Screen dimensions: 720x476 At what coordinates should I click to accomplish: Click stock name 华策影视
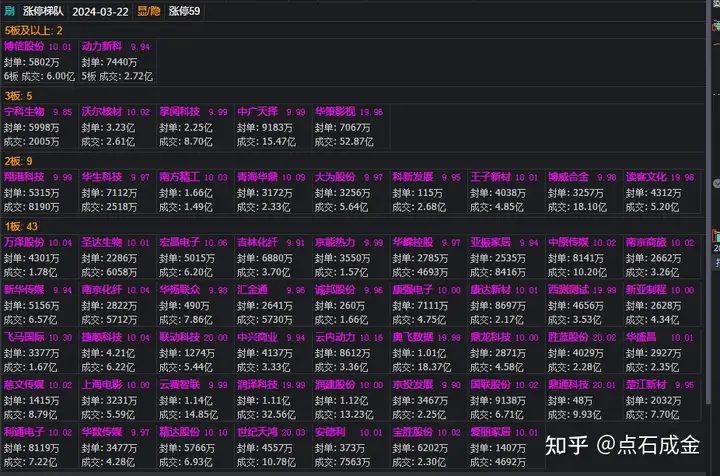[x=335, y=112]
